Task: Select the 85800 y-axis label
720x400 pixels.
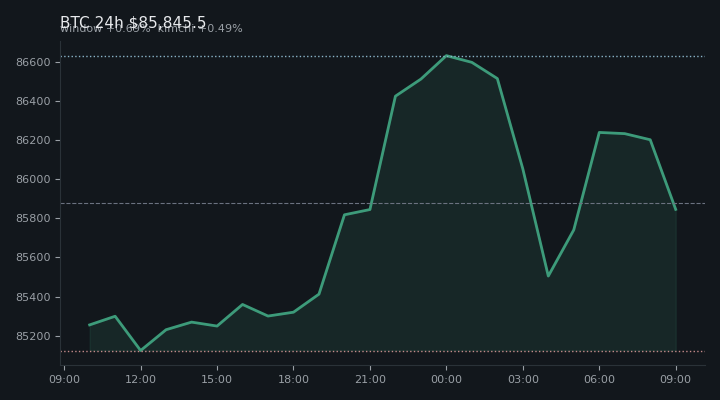Action: pyautogui.click(x=33, y=218)
